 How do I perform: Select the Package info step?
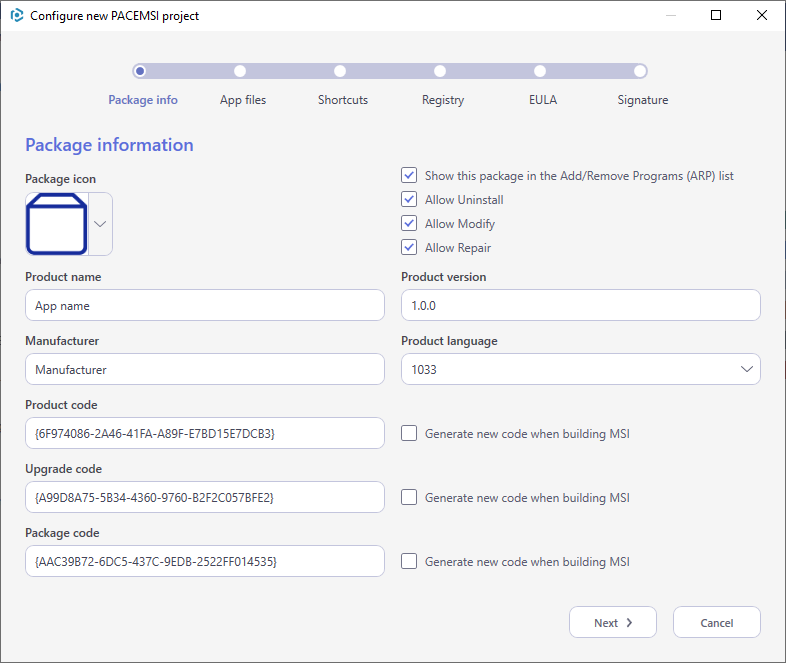point(143,100)
